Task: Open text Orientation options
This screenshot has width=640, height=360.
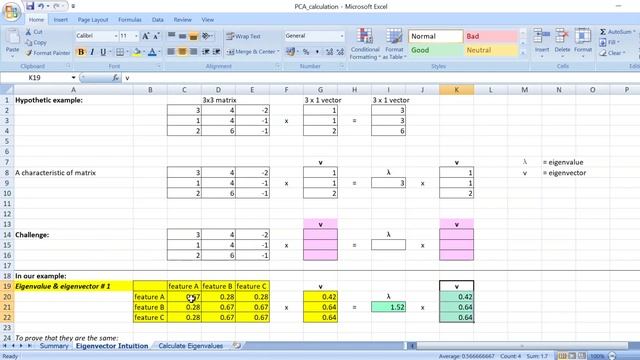Action: coord(208,36)
